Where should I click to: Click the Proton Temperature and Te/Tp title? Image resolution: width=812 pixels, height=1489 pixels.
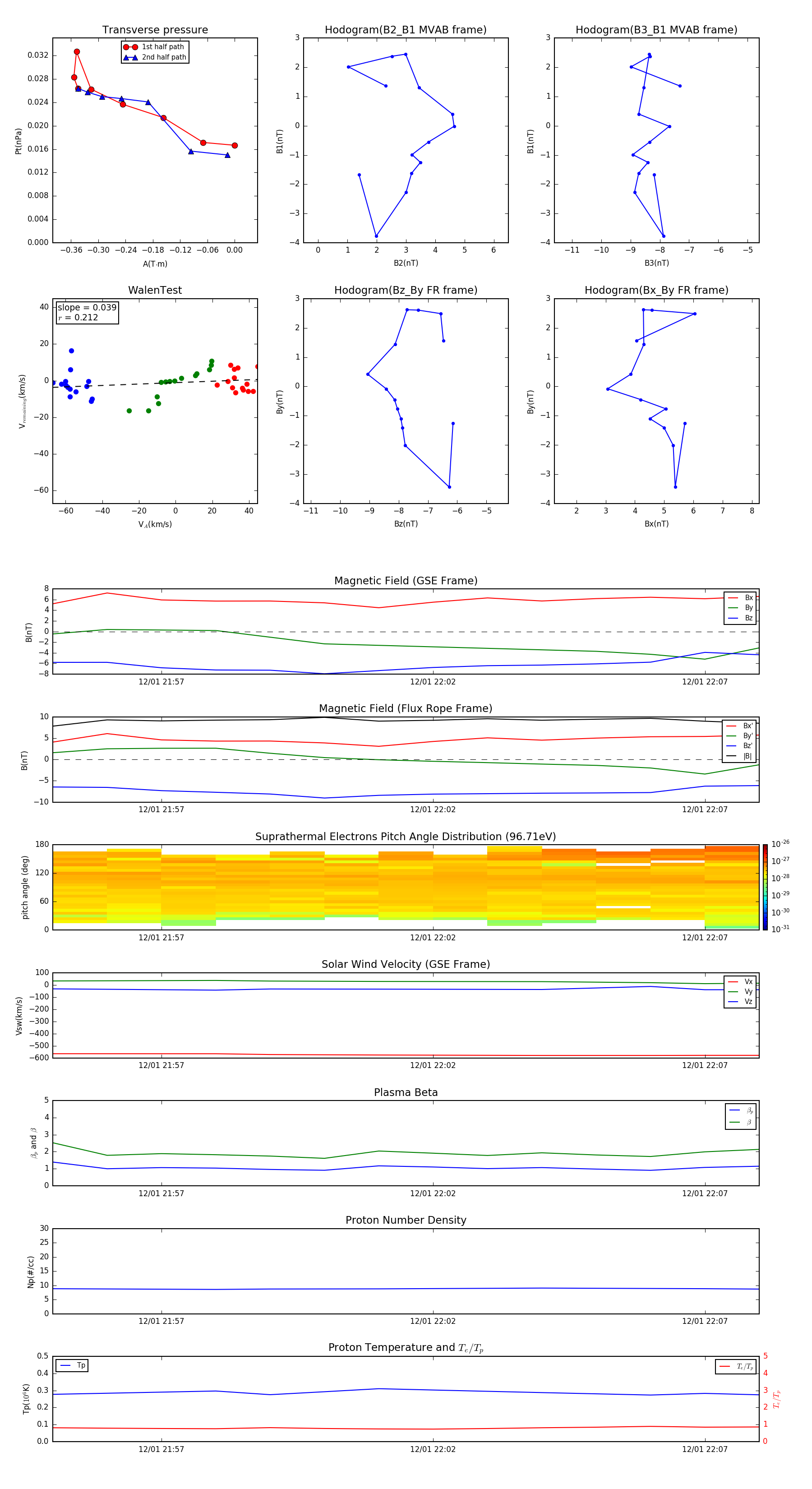coord(406,1348)
